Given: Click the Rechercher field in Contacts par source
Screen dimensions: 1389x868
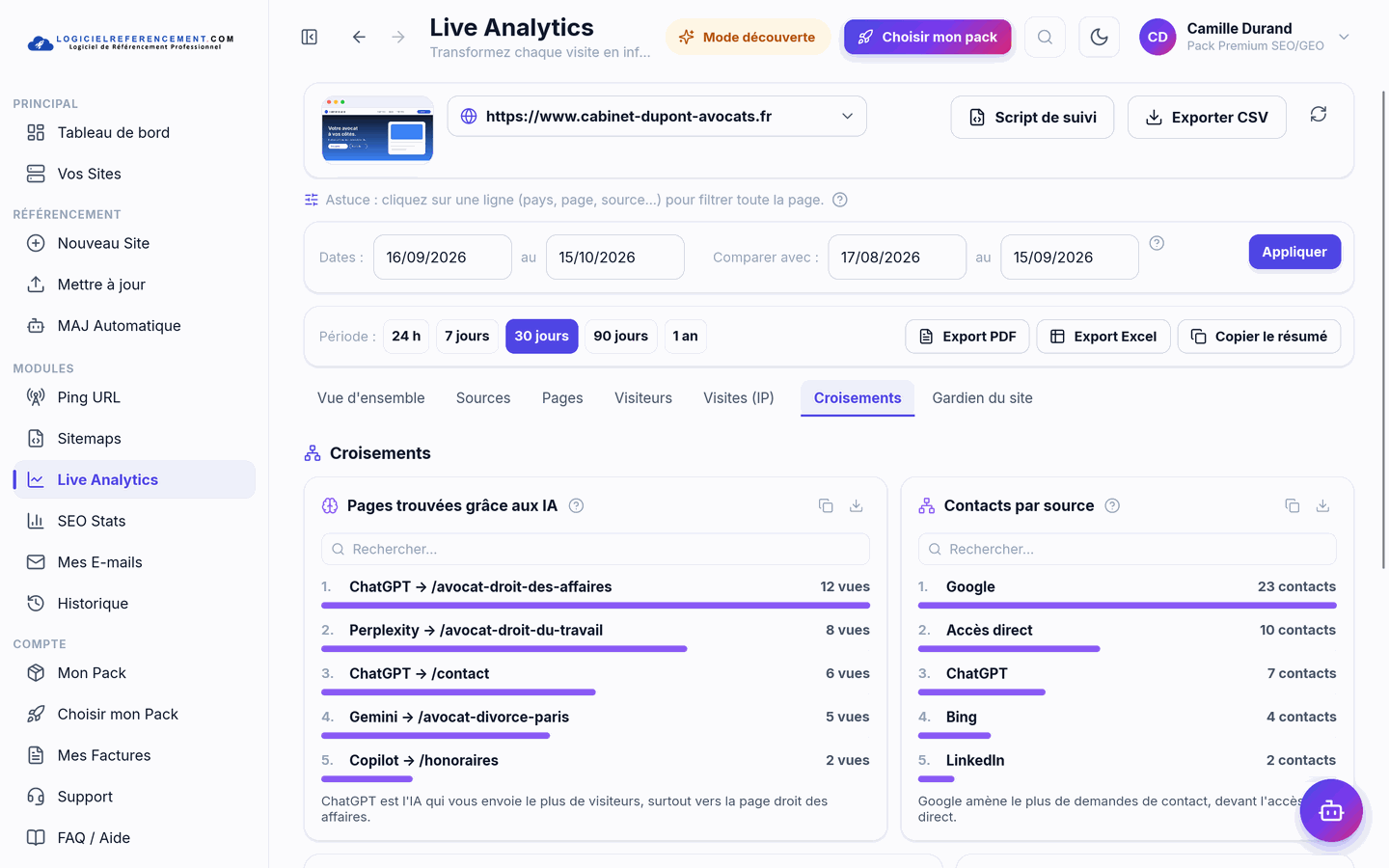Looking at the screenshot, I should (1127, 549).
